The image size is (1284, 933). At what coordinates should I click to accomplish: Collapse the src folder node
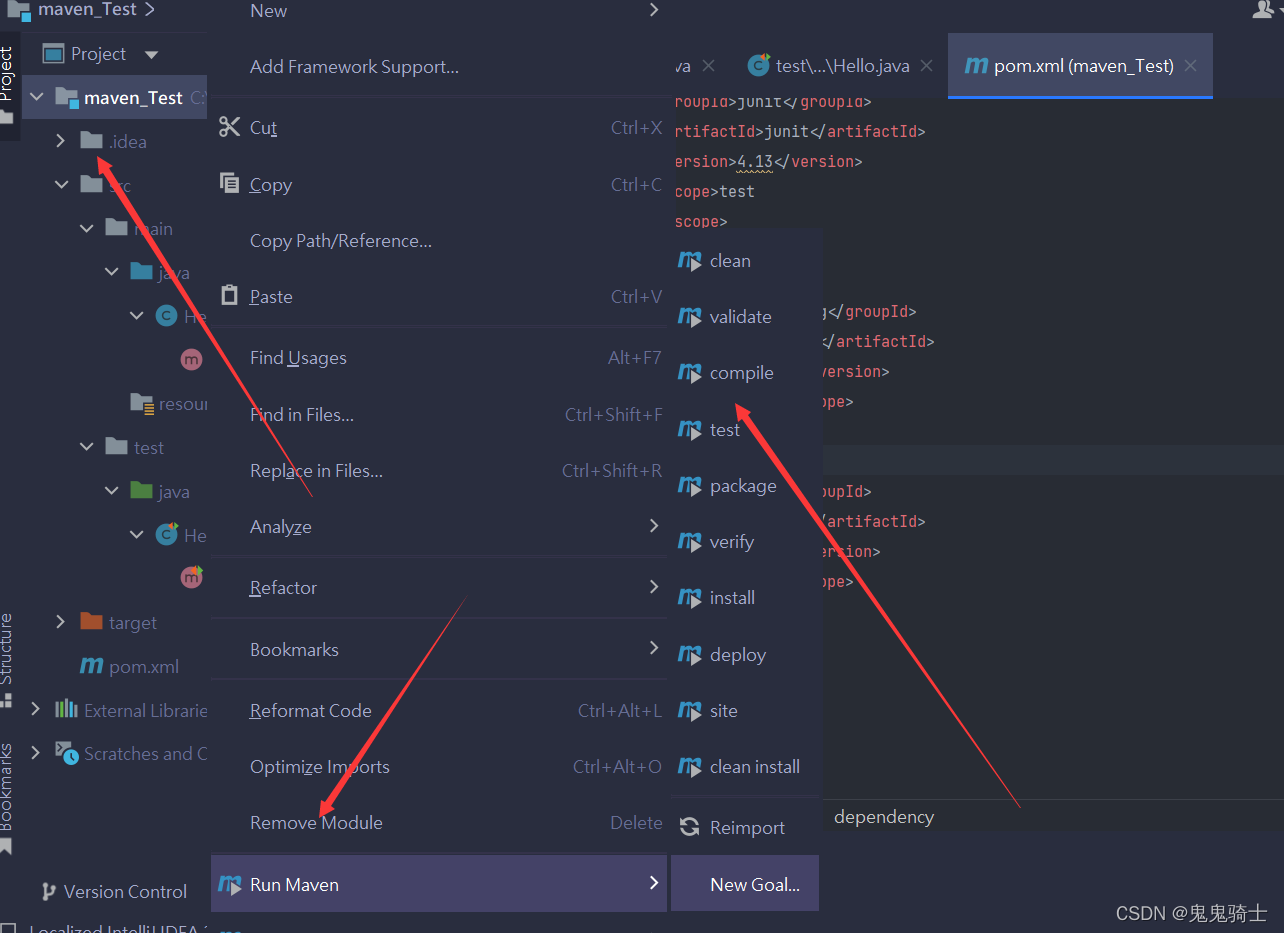point(62,185)
